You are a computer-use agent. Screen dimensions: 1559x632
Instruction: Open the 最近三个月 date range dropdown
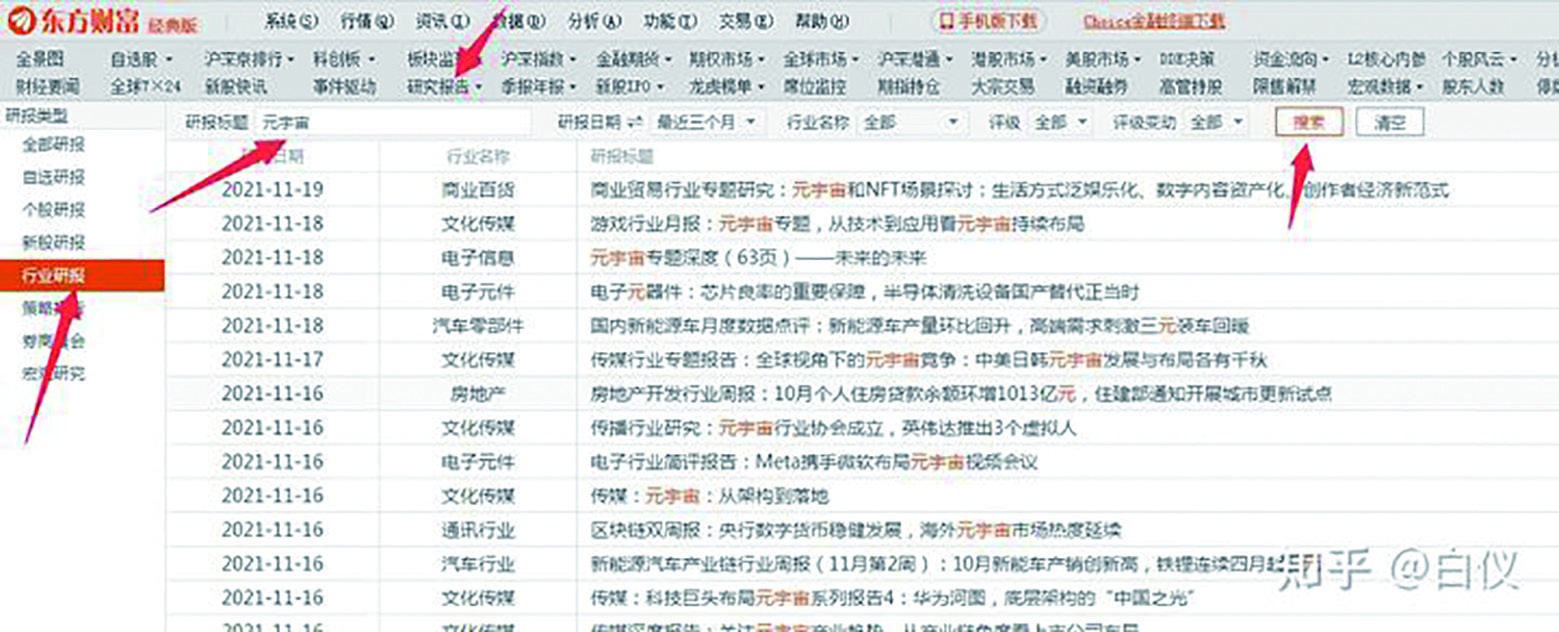pos(707,121)
